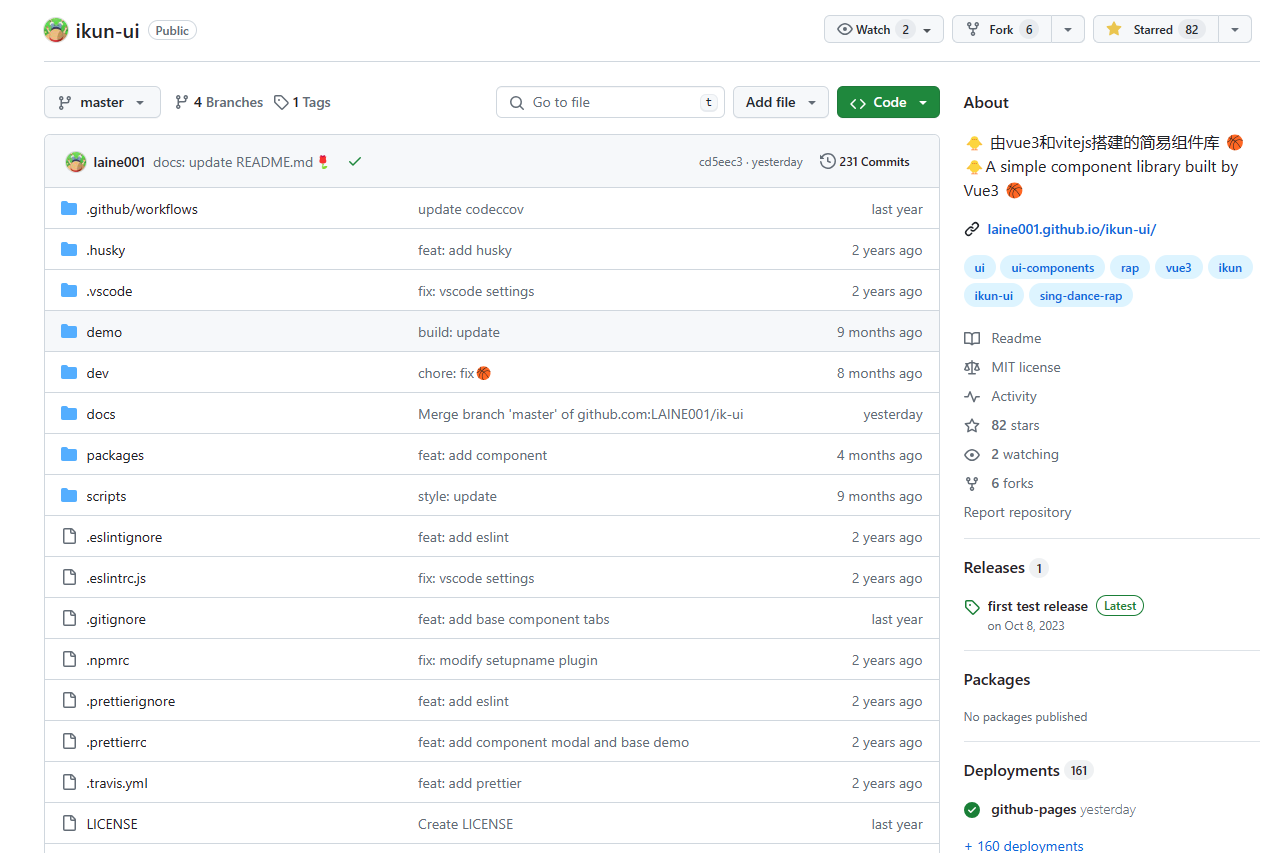Open the dropdown arrow beside Fork

point(1067,30)
